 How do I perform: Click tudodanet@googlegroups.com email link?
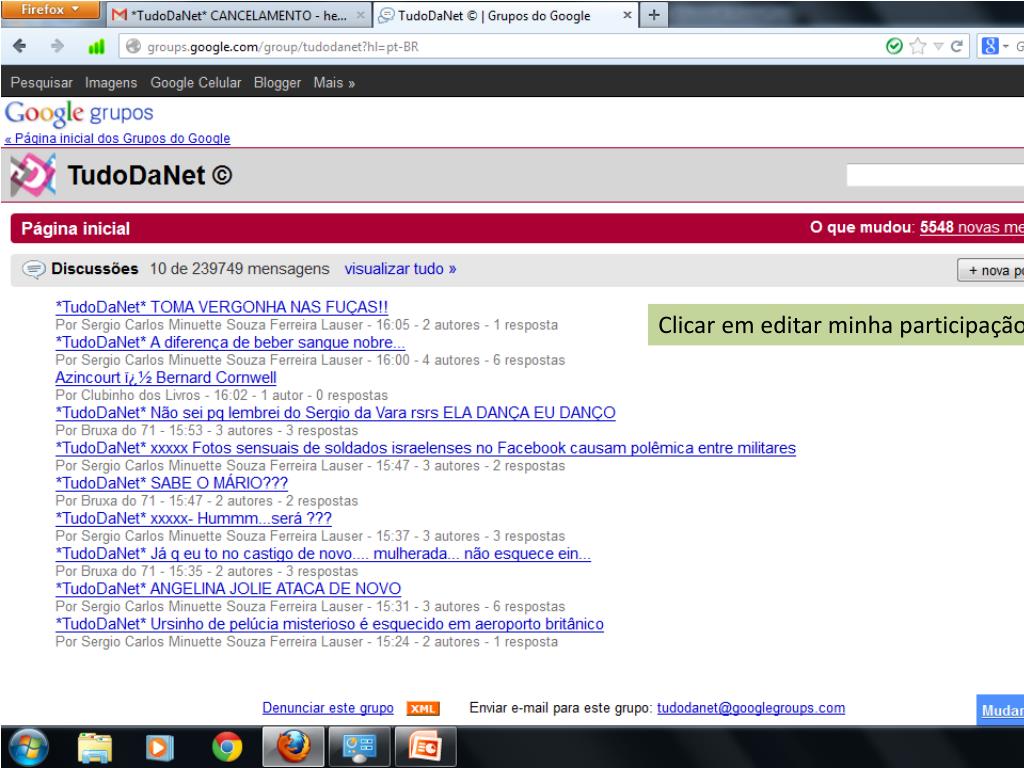751,708
